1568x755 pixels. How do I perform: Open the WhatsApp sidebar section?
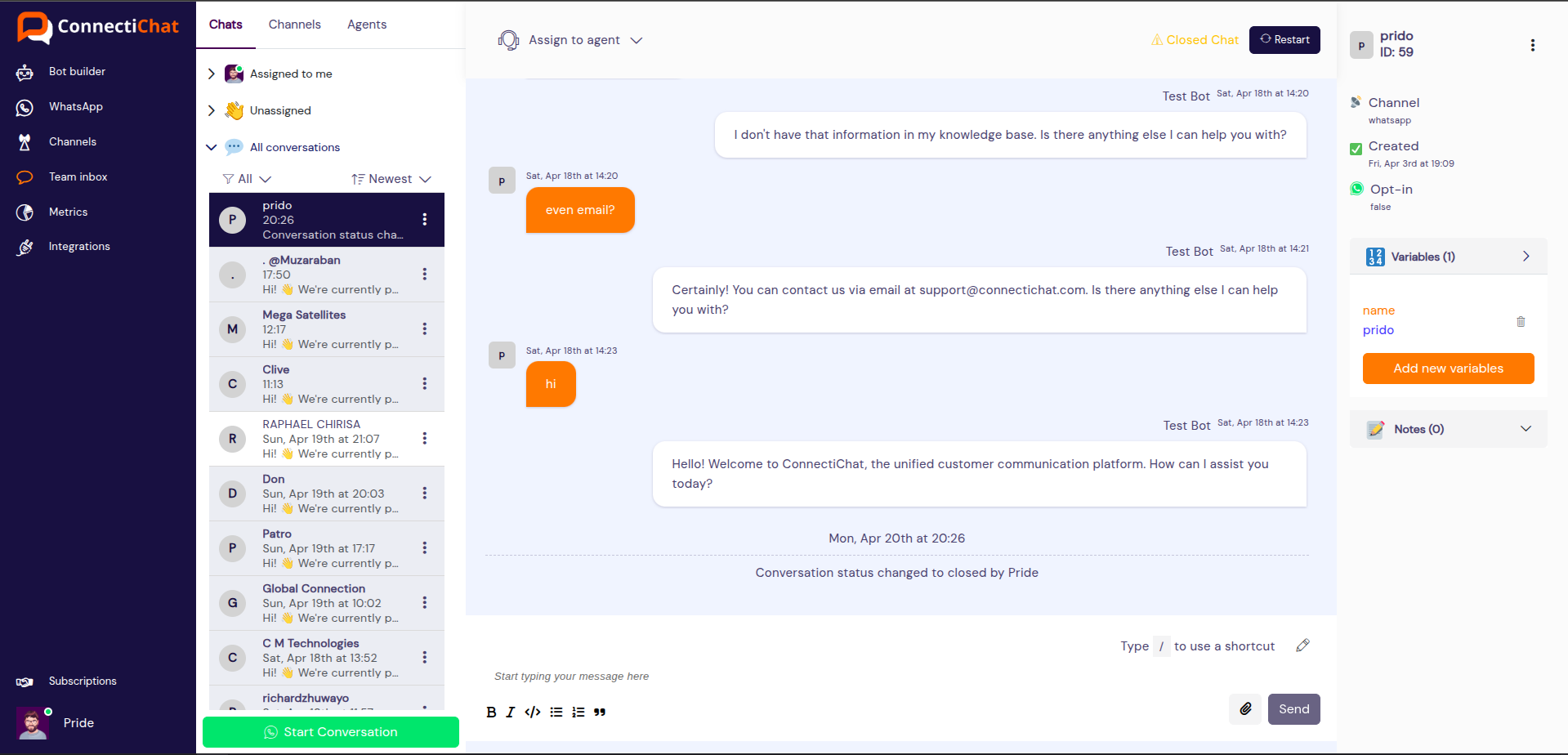[x=75, y=107]
